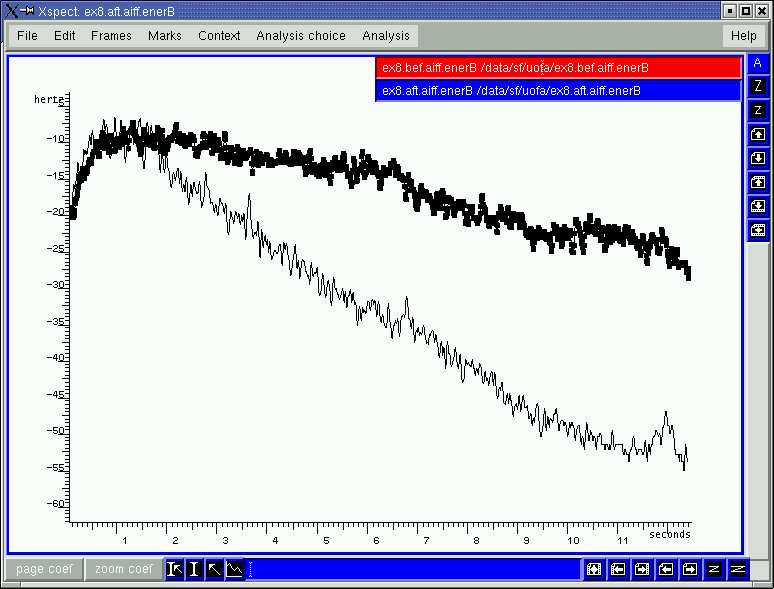Click the film-frame right-arrow bottom icon

tap(642, 570)
